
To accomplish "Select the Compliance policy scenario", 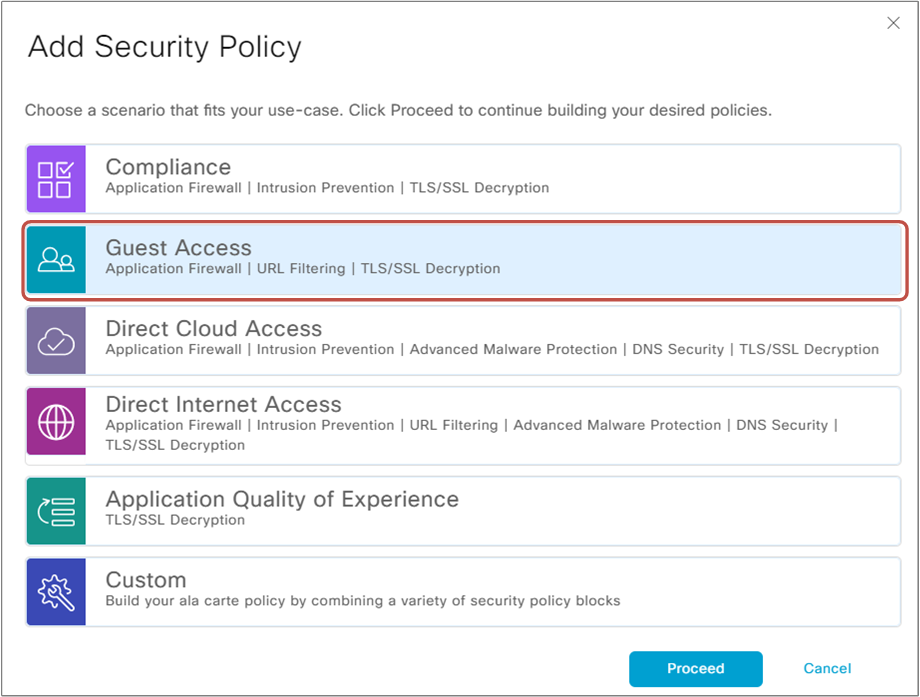I will (x=460, y=179).
